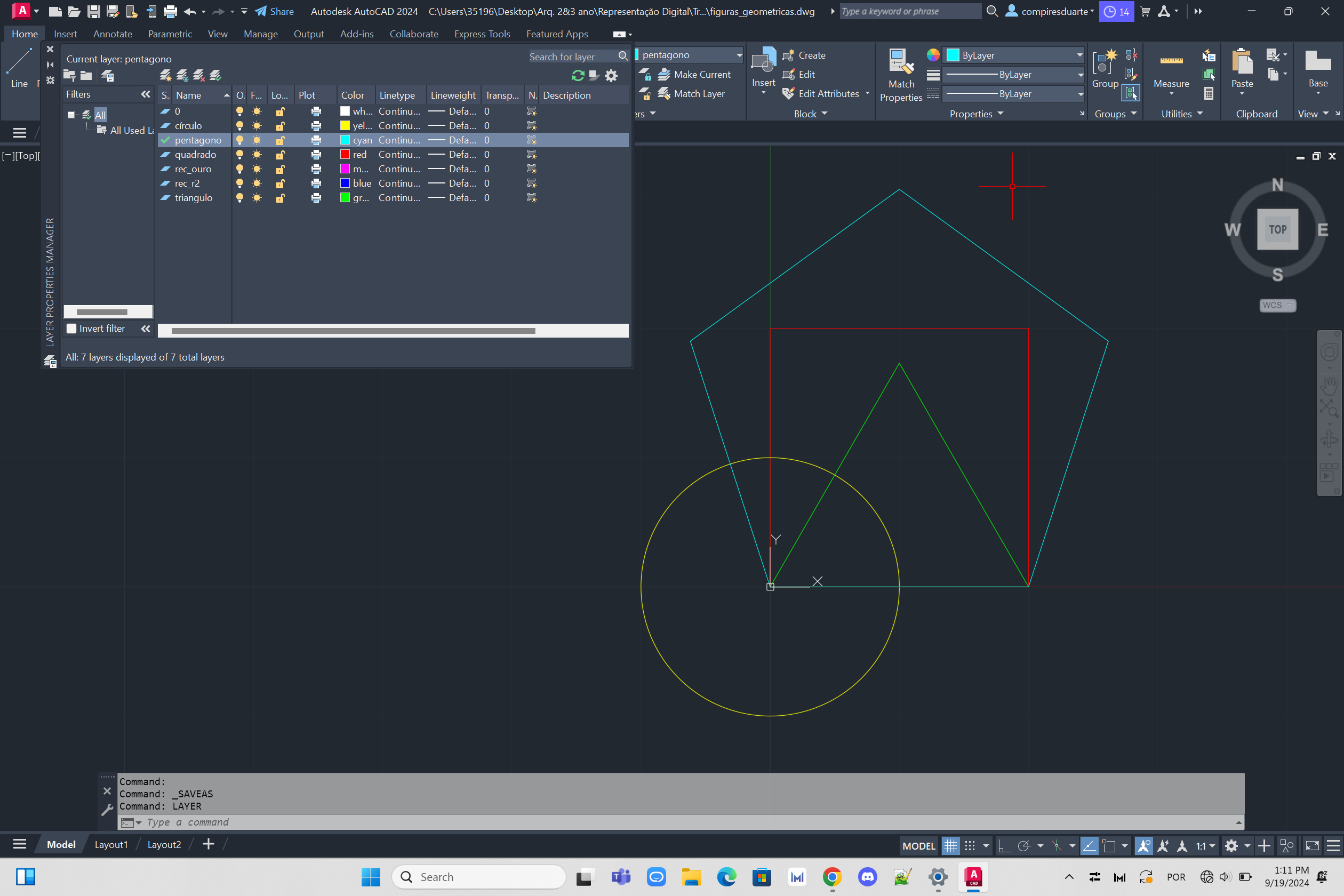Image resolution: width=1344 pixels, height=896 pixels.
Task: Click the Line tool icon
Action: [x=19, y=61]
